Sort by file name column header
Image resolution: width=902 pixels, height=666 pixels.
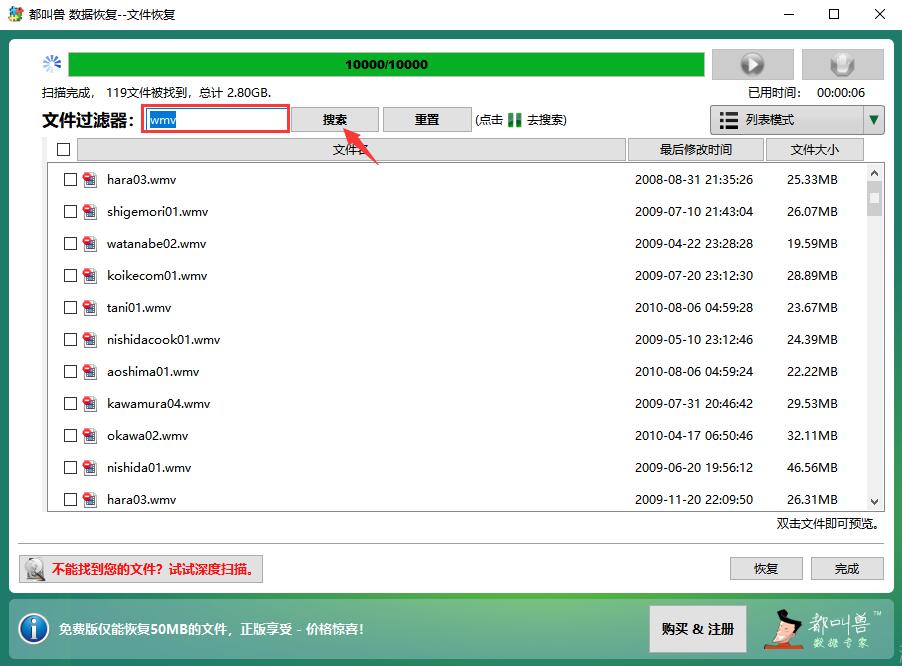click(x=350, y=150)
